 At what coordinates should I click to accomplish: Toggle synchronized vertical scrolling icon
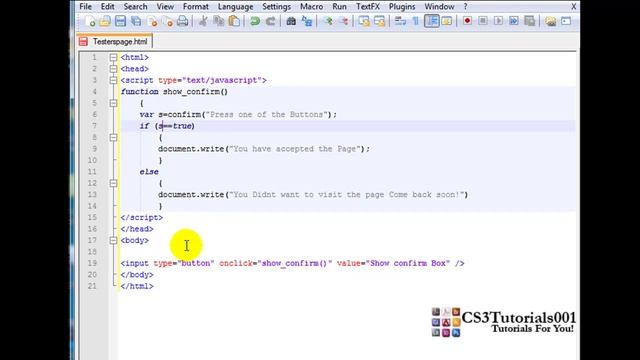(x=364, y=21)
